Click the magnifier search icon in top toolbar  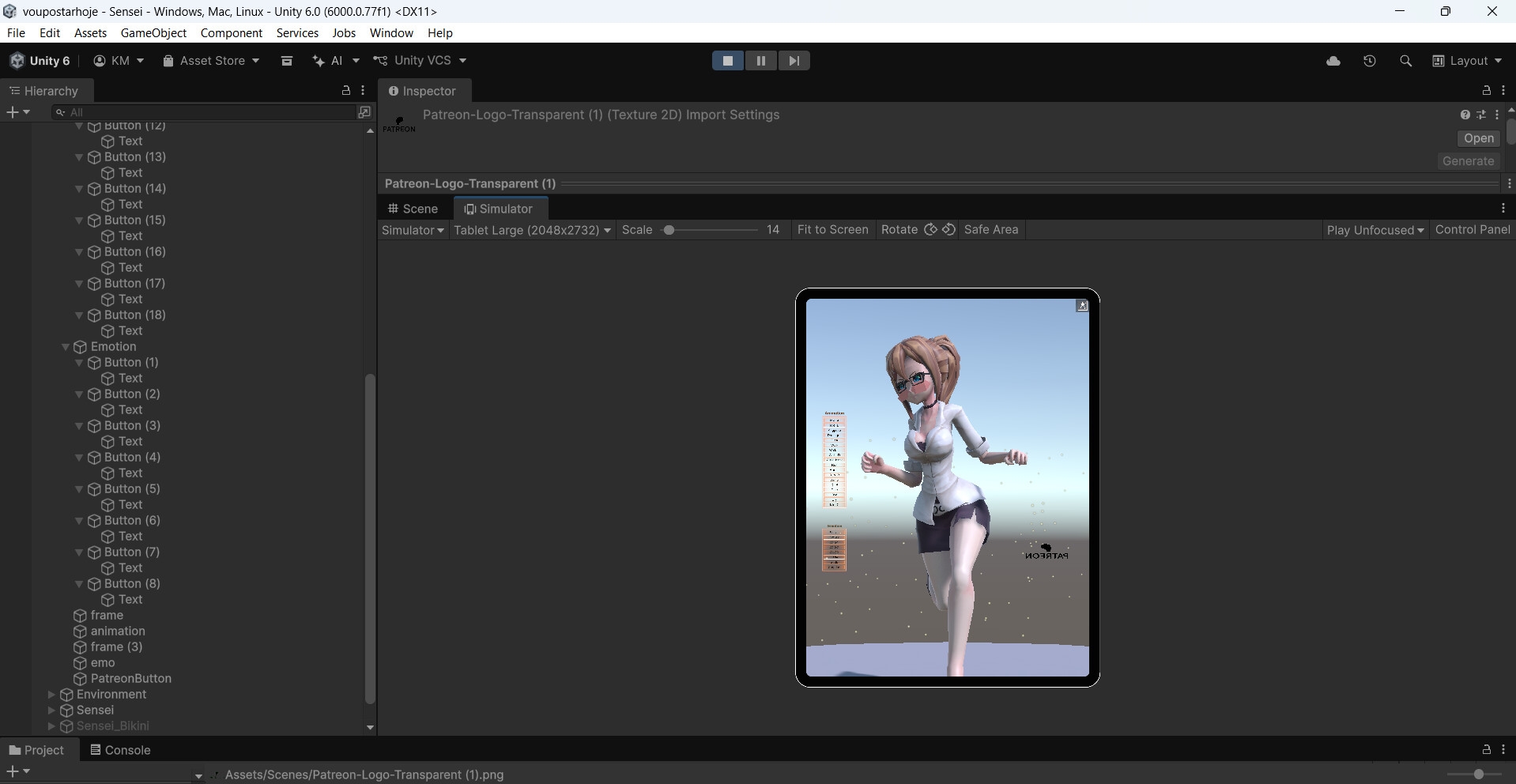coord(1405,61)
